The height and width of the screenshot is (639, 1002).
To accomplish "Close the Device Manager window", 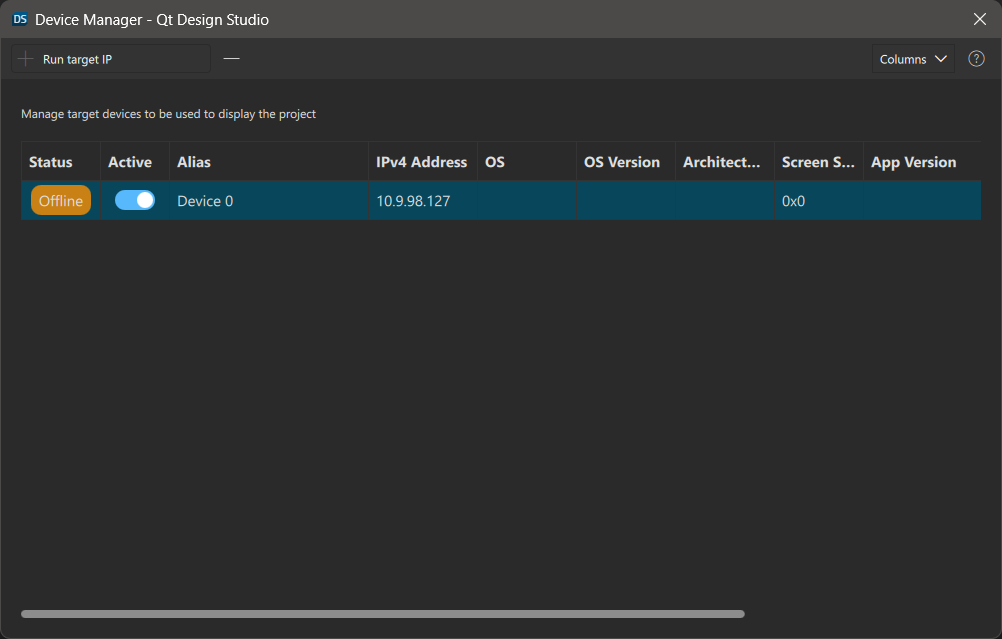I will click(x=979, y=19).
